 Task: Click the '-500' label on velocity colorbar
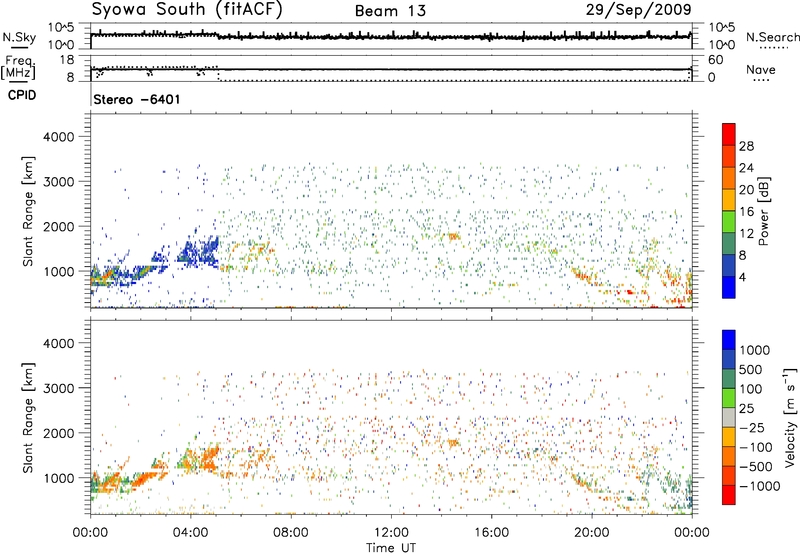(755, 467)
